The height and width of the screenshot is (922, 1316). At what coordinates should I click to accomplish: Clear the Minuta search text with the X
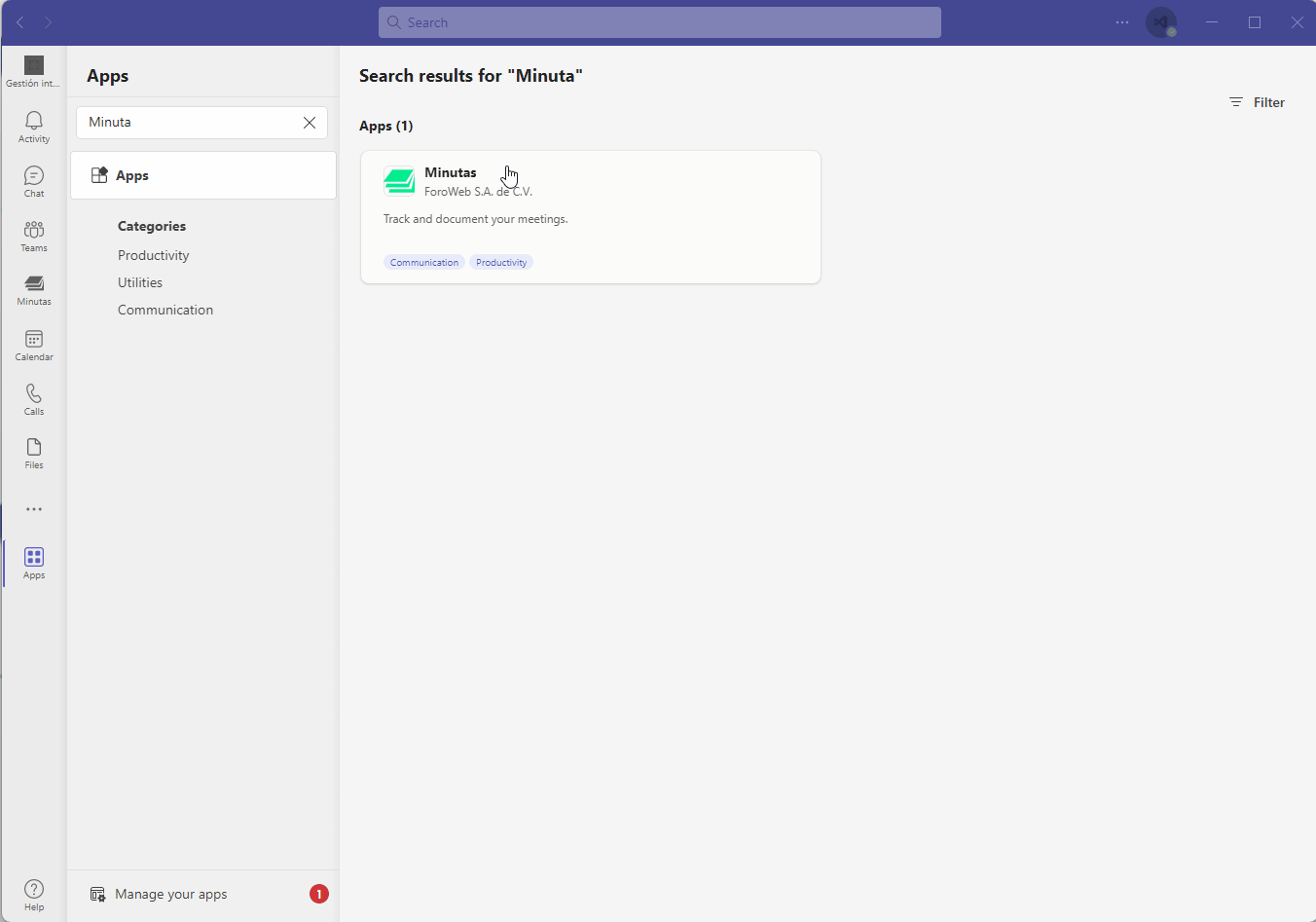310,123
